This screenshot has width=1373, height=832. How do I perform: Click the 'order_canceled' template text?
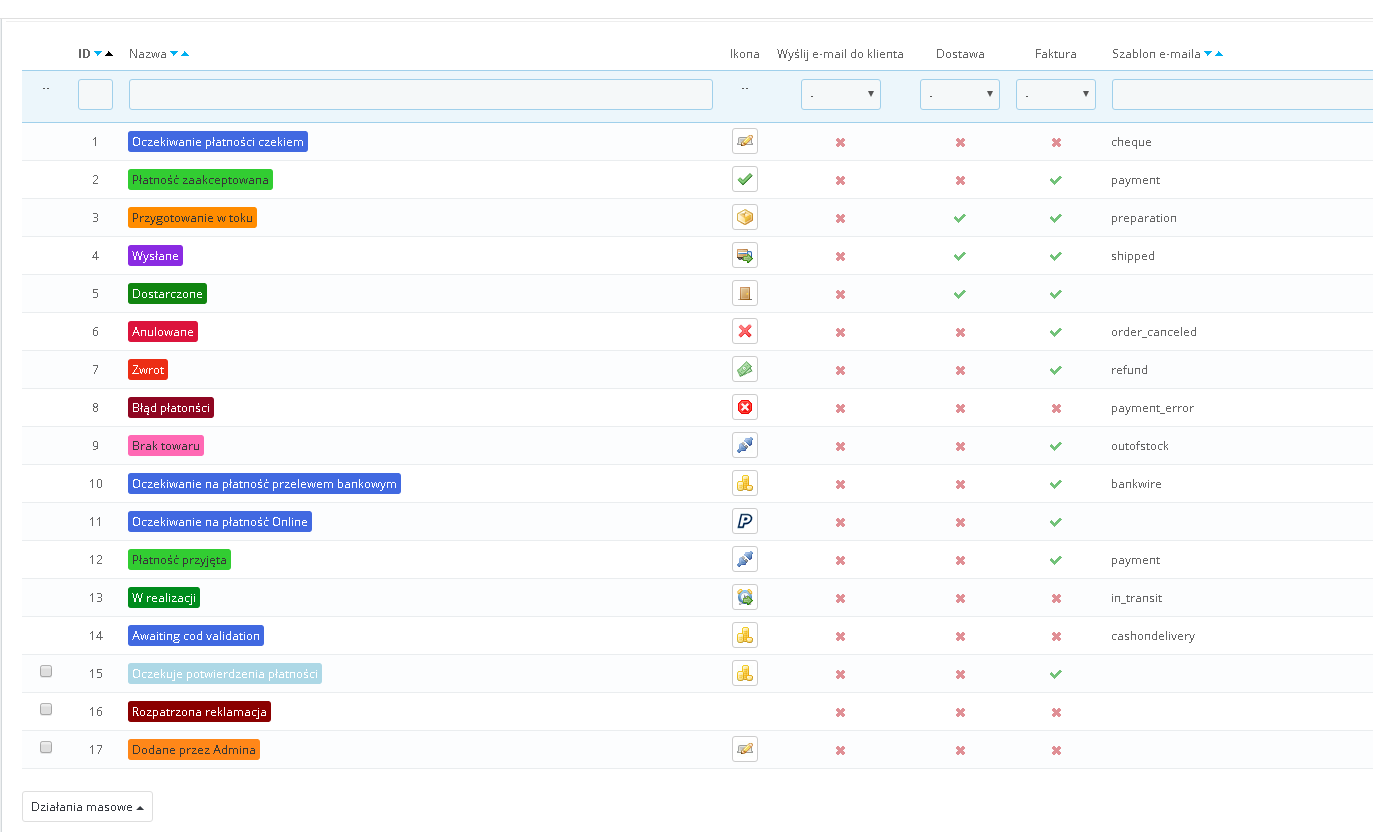[1154, 332]
